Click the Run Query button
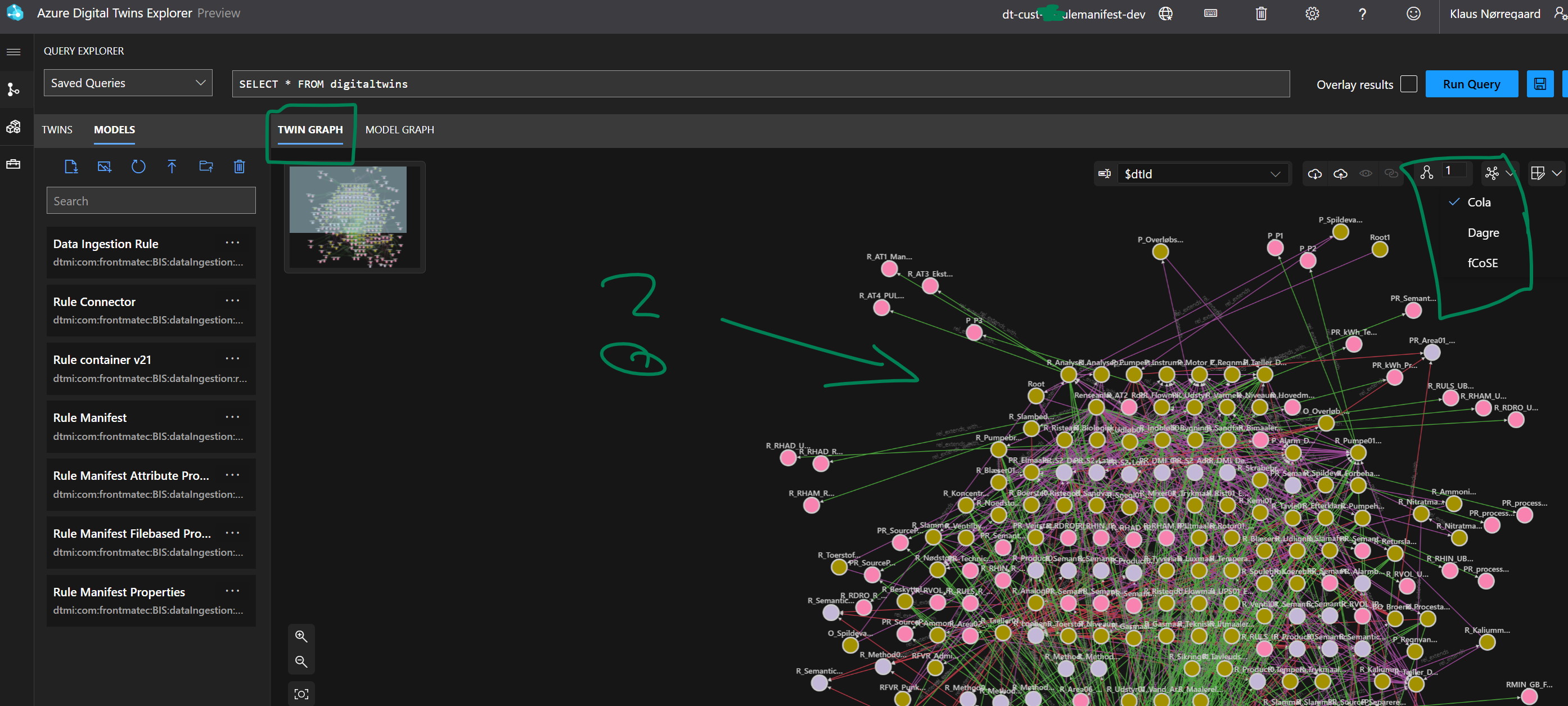 pyautogui.click(x=1471, y=84)
